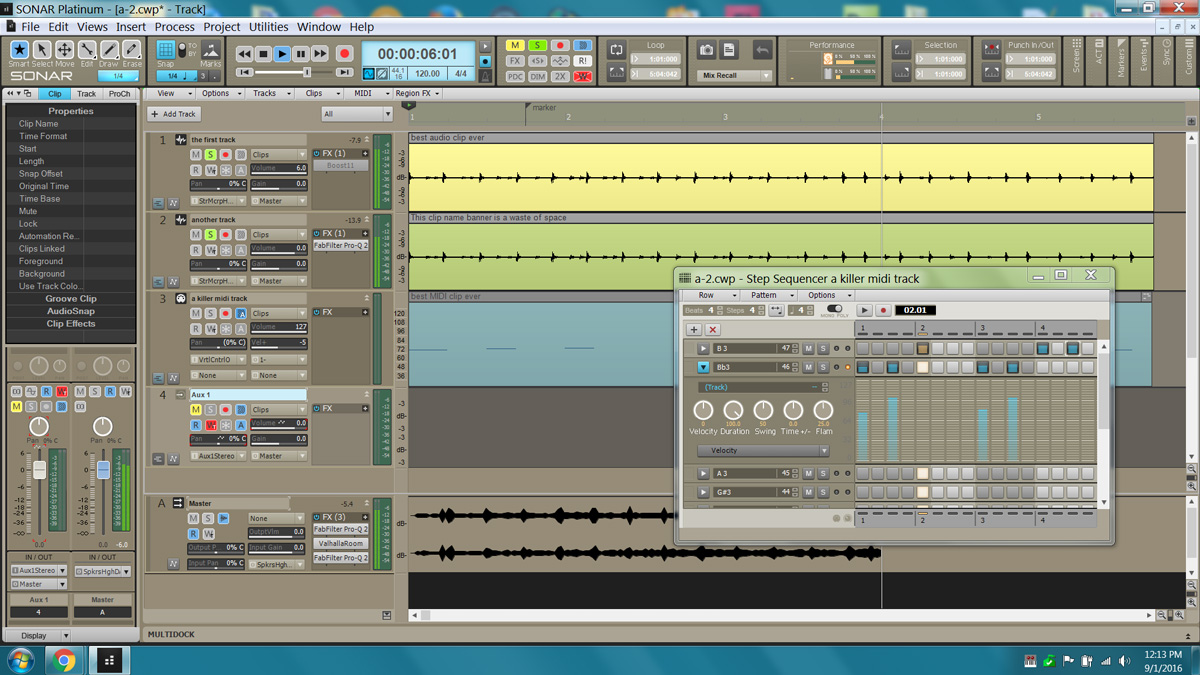The height and width of the screenshot is (675, 1200).
Task: Open the Process menu
Action: (174, 27)
